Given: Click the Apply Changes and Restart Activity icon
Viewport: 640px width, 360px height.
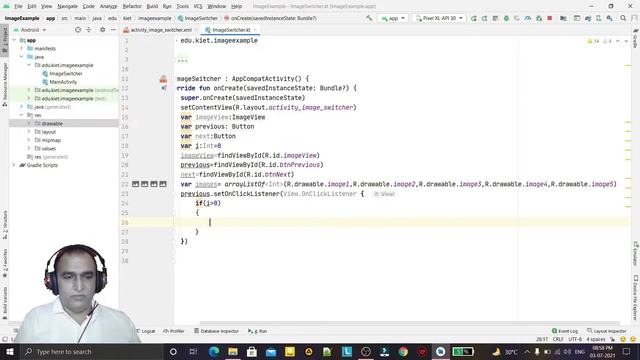Looking at the screenshot, I should pyautogui.click(x=484, y=18).
